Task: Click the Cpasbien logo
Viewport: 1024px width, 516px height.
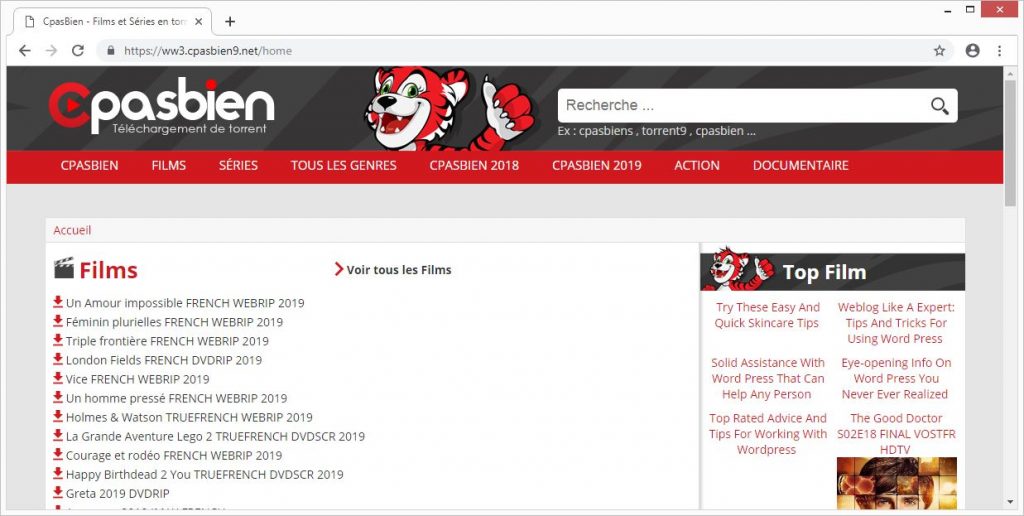Action: coord(161,106)
